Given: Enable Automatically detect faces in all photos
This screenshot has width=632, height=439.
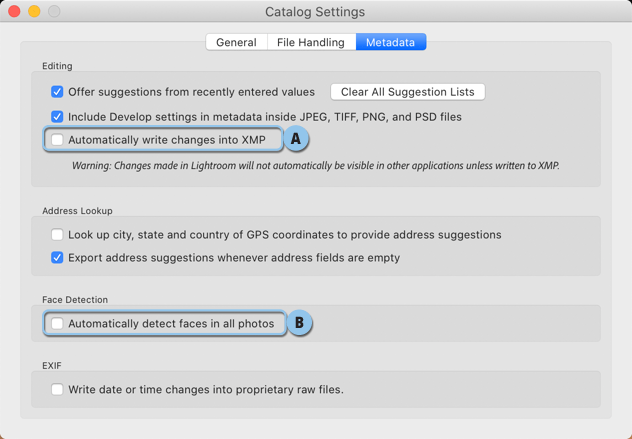Looking at the screenshot, I should 57,323.
